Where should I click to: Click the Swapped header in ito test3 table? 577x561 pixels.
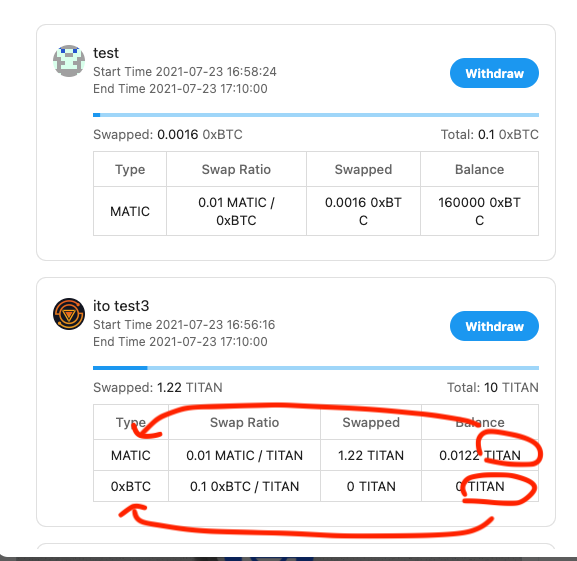tap(371, 422)
